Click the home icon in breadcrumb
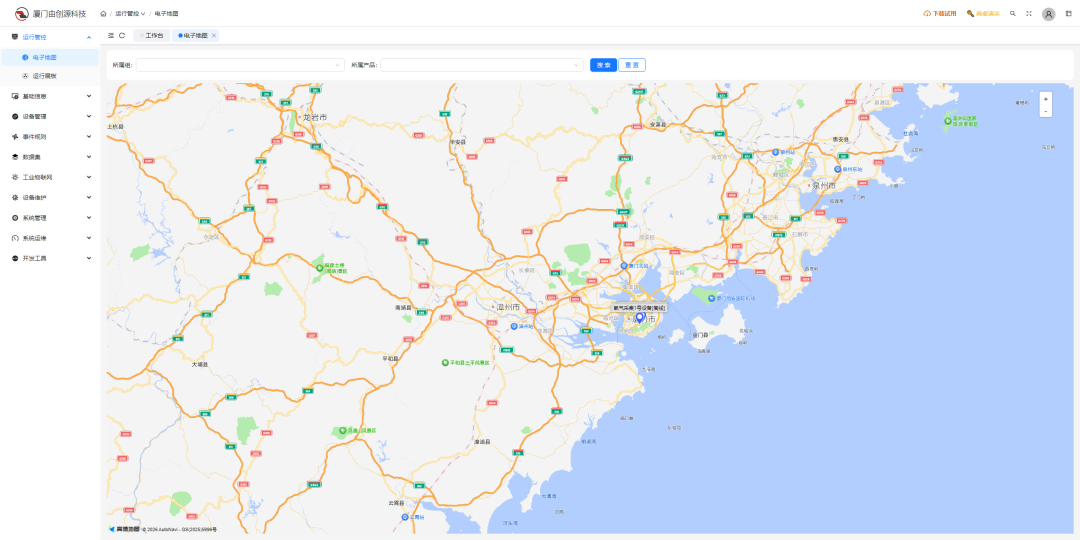 [103, 14]
